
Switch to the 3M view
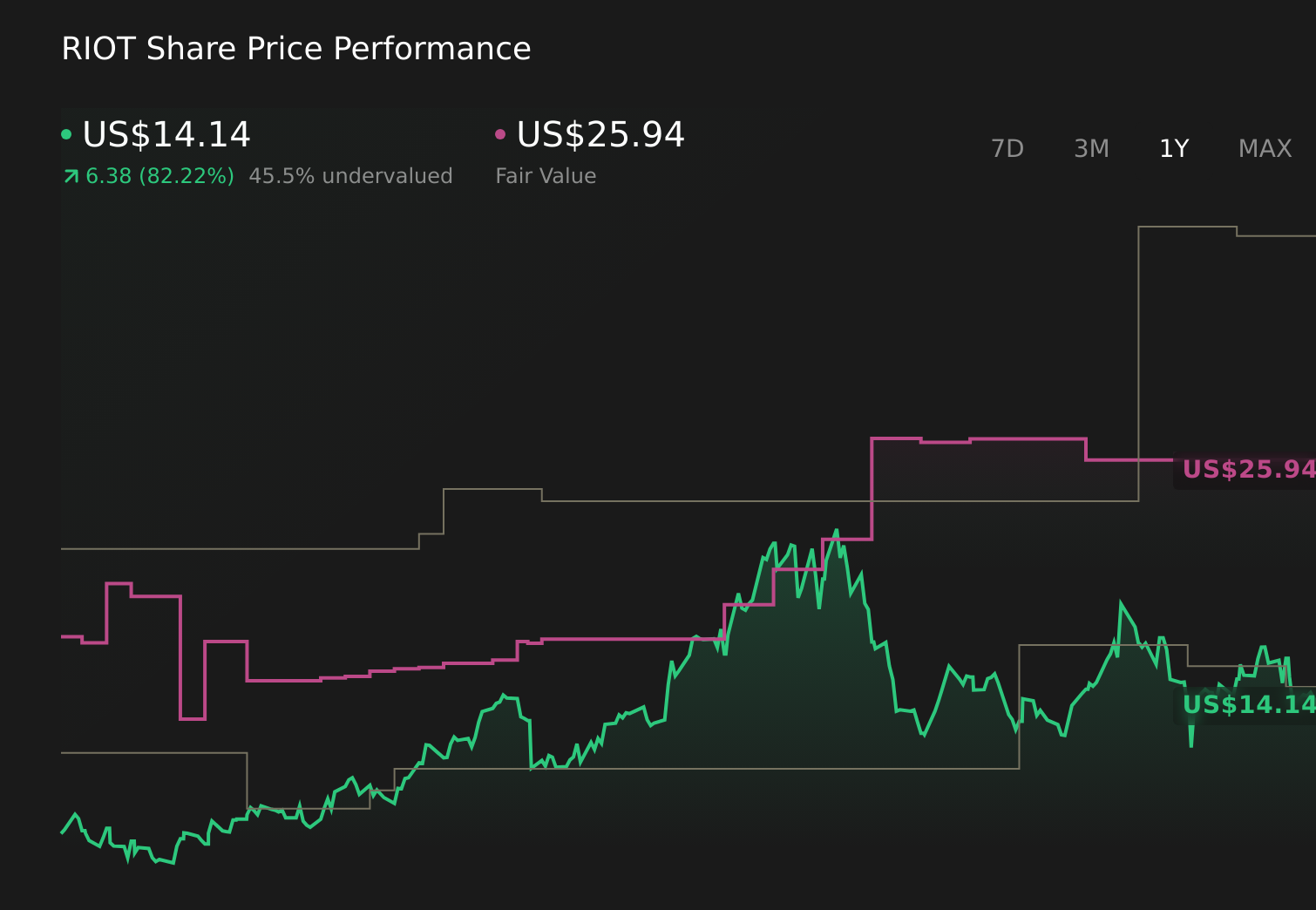1090,148
